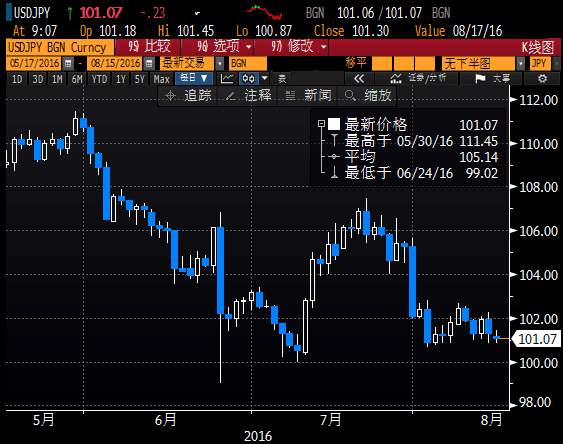Toggle the white 最新价格 series box

[334, 124]
